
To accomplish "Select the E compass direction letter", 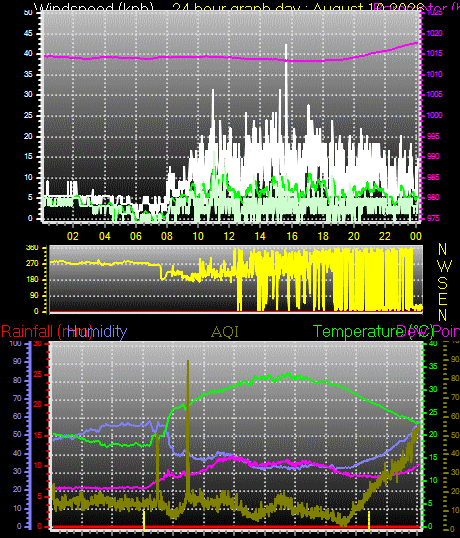I will point(443,299).
